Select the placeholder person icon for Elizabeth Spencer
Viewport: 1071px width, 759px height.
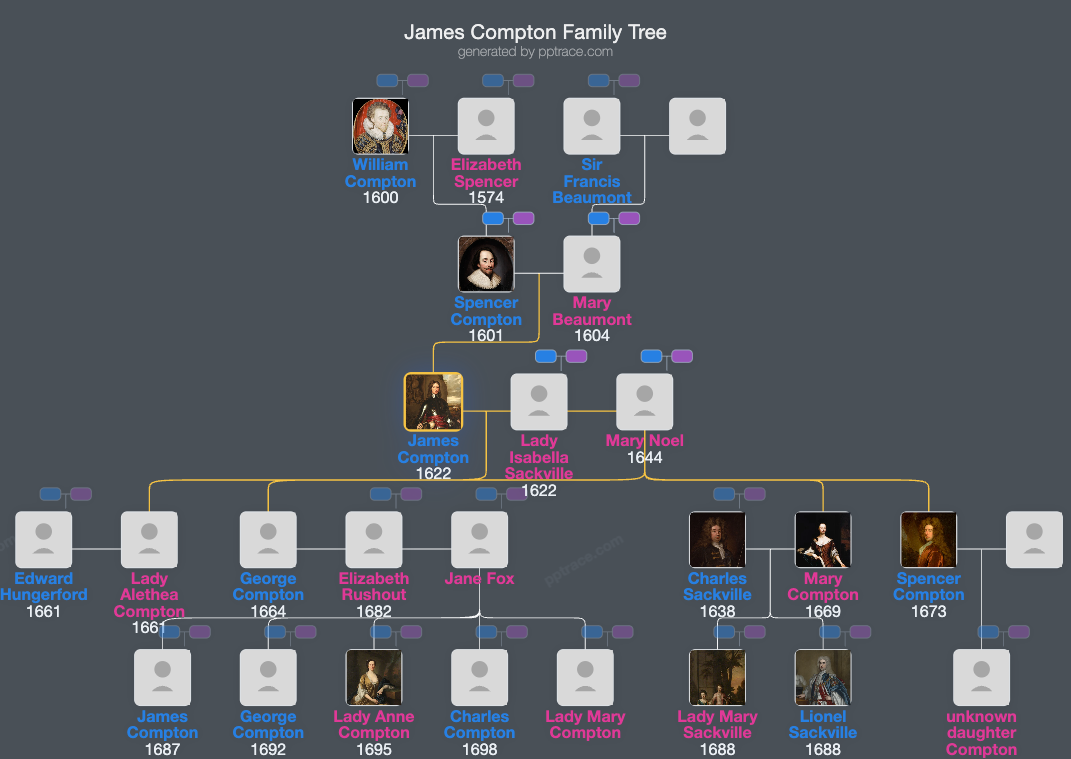[x=486, y=125]
